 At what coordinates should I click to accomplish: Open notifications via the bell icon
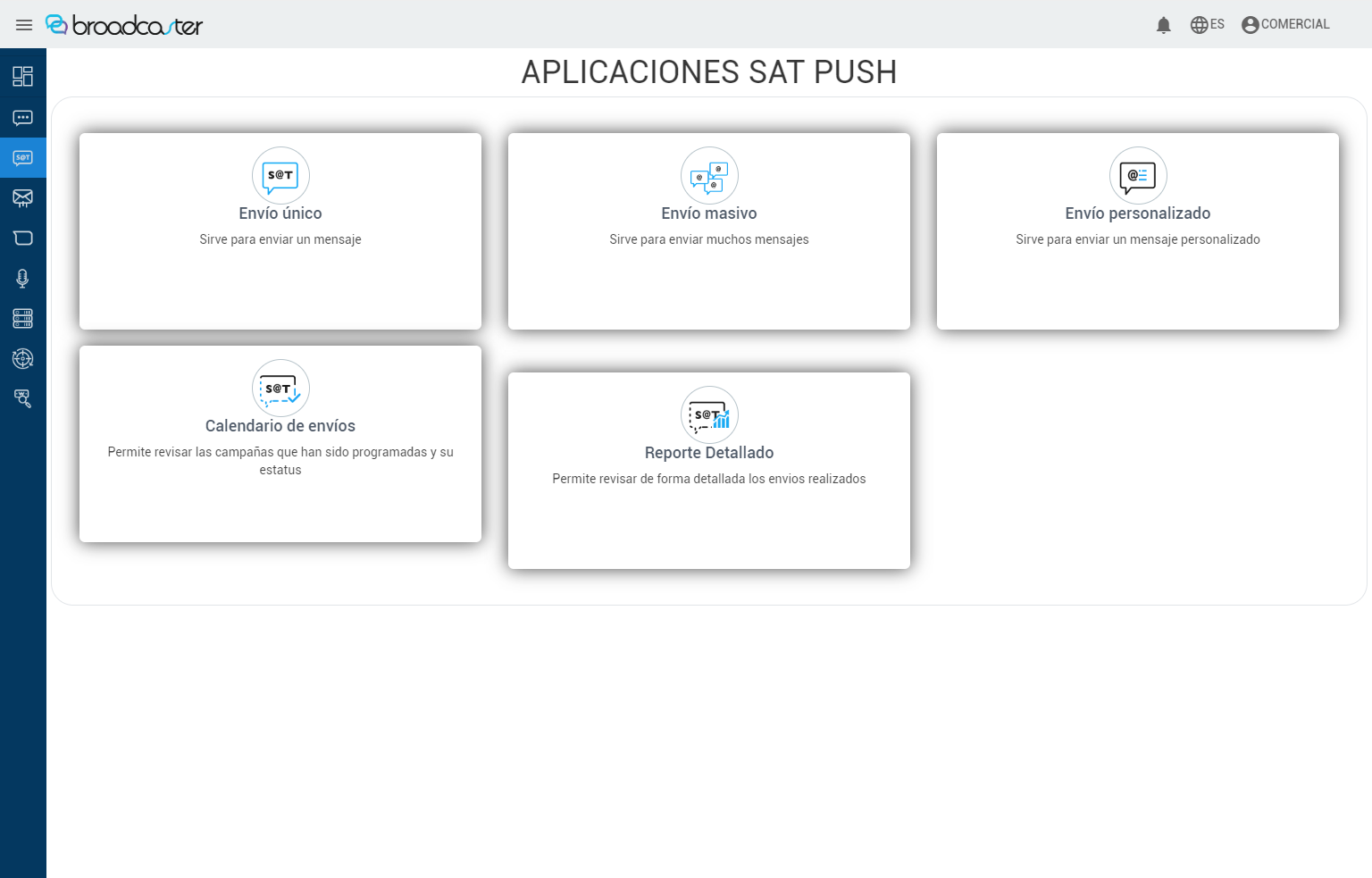tap(1164, 24)
